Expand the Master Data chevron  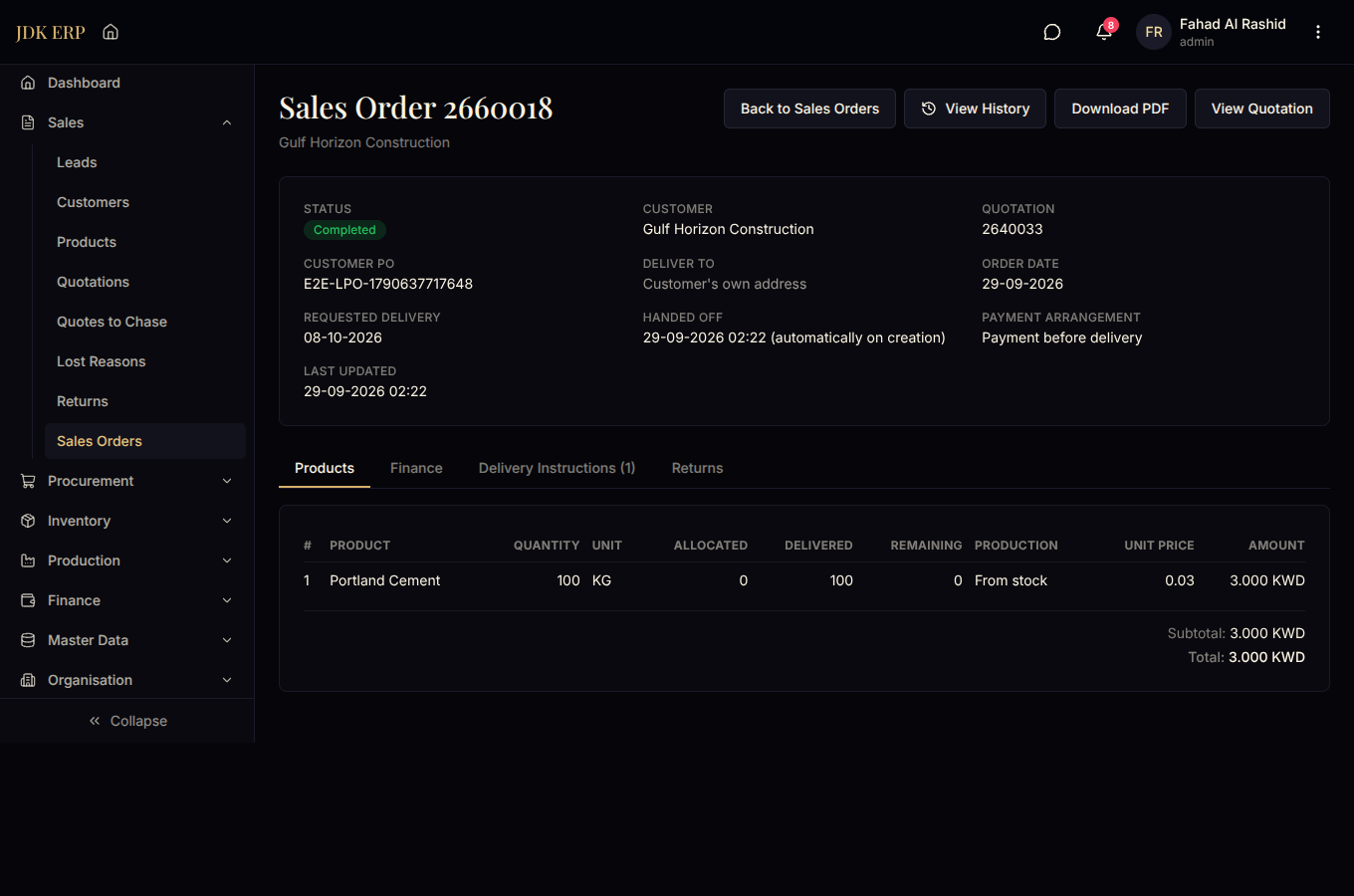(x=227, y=640)
